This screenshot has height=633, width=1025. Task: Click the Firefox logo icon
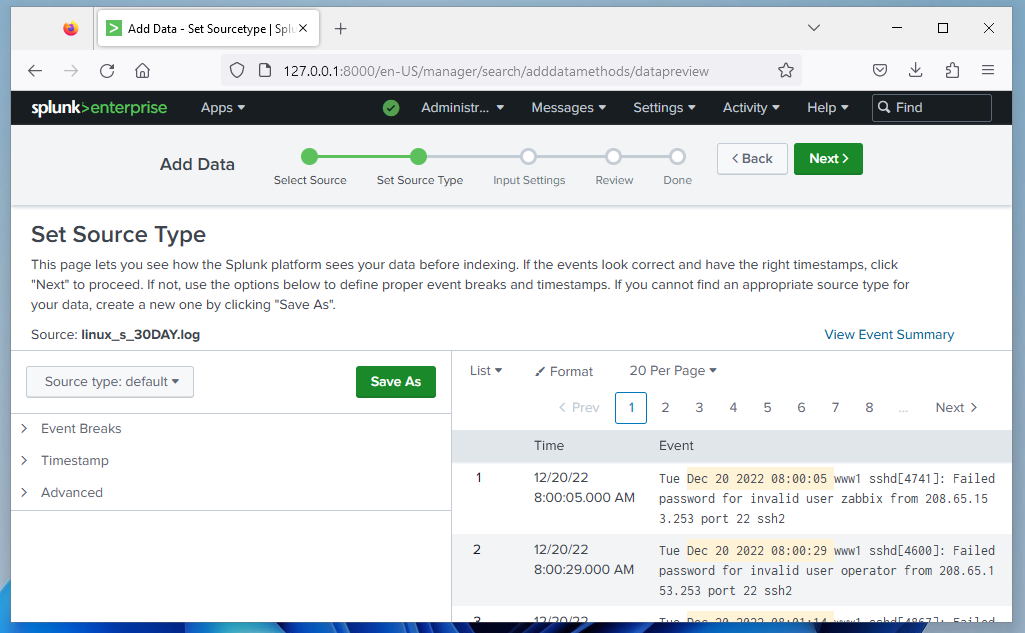pos(71,29)
